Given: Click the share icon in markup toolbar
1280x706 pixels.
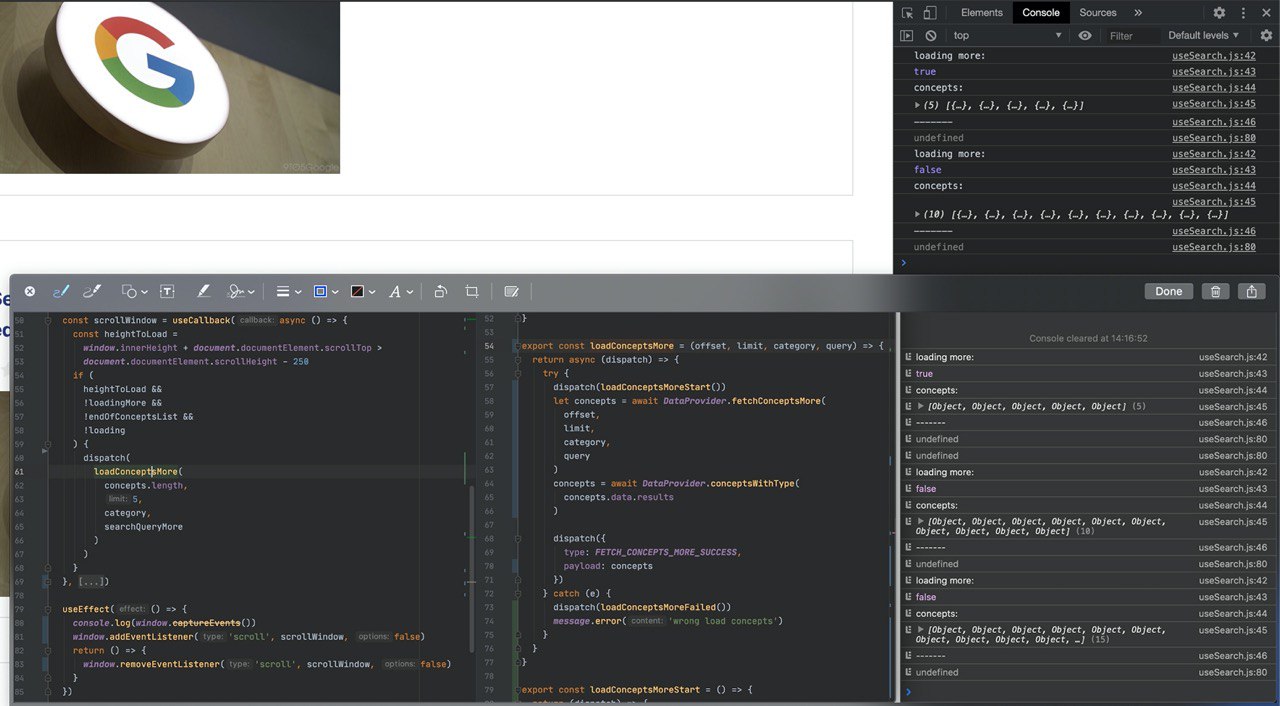Looking at the screenshot, I should click(x=1252, y=291).
